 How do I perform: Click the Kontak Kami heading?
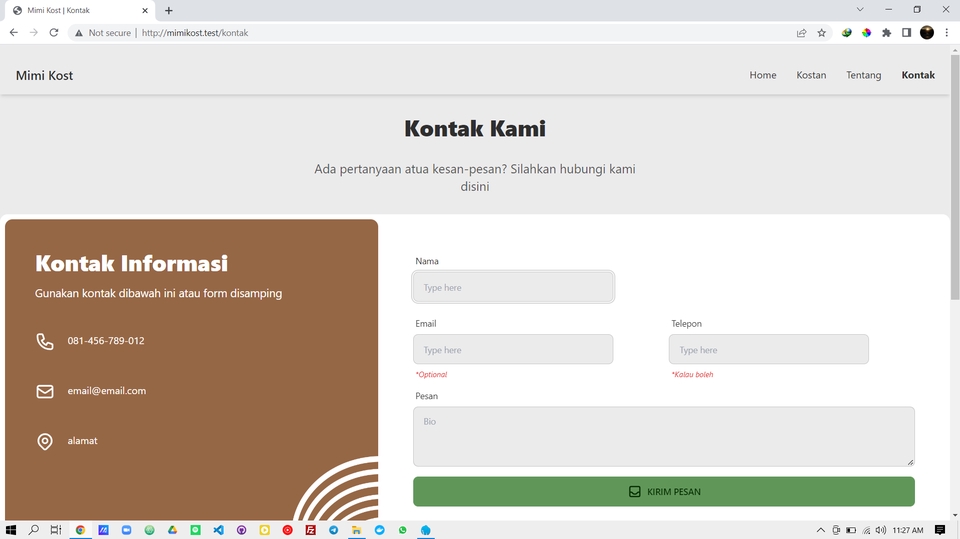click(474, 129)
